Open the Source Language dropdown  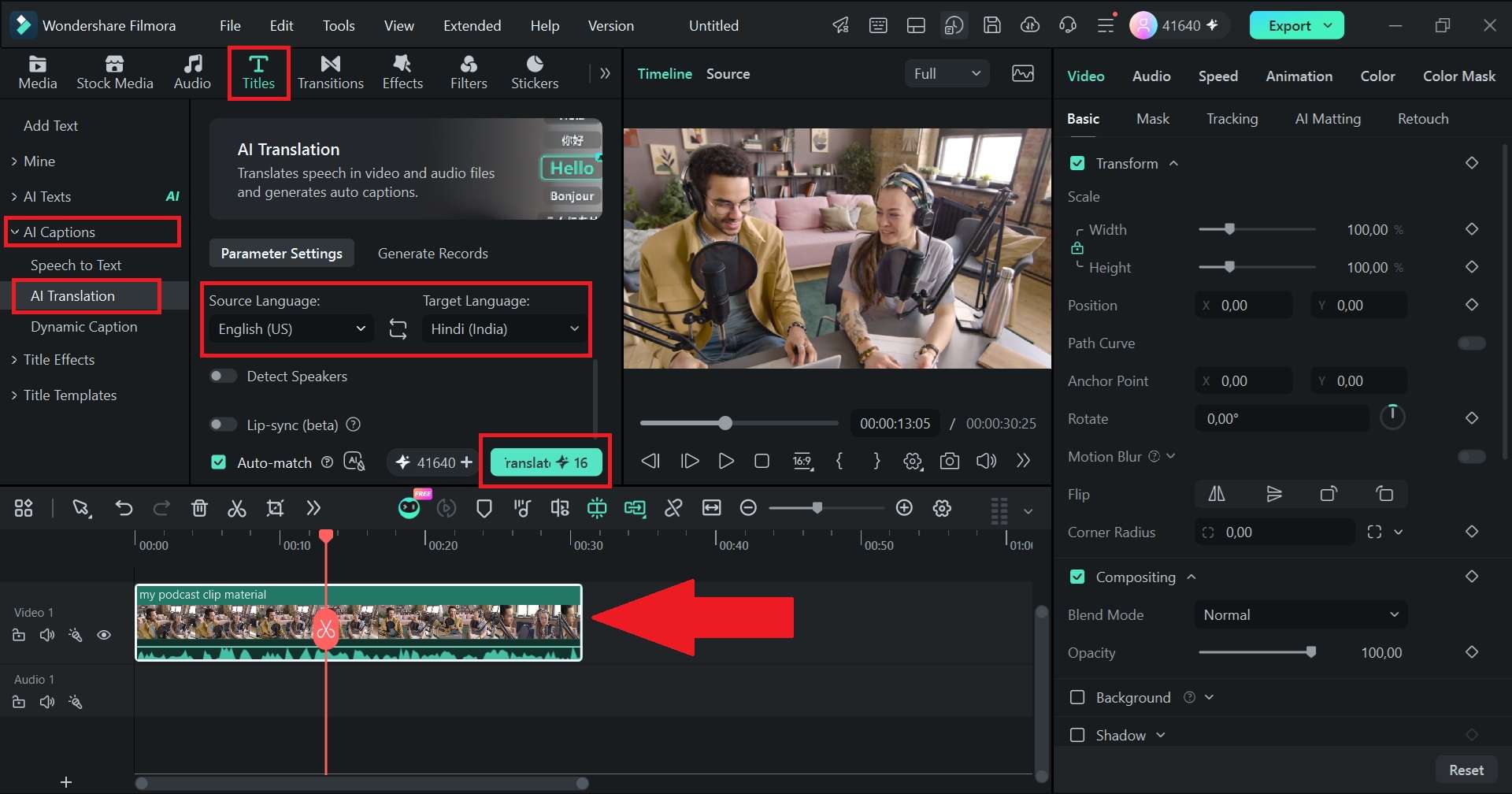(291, 329)
